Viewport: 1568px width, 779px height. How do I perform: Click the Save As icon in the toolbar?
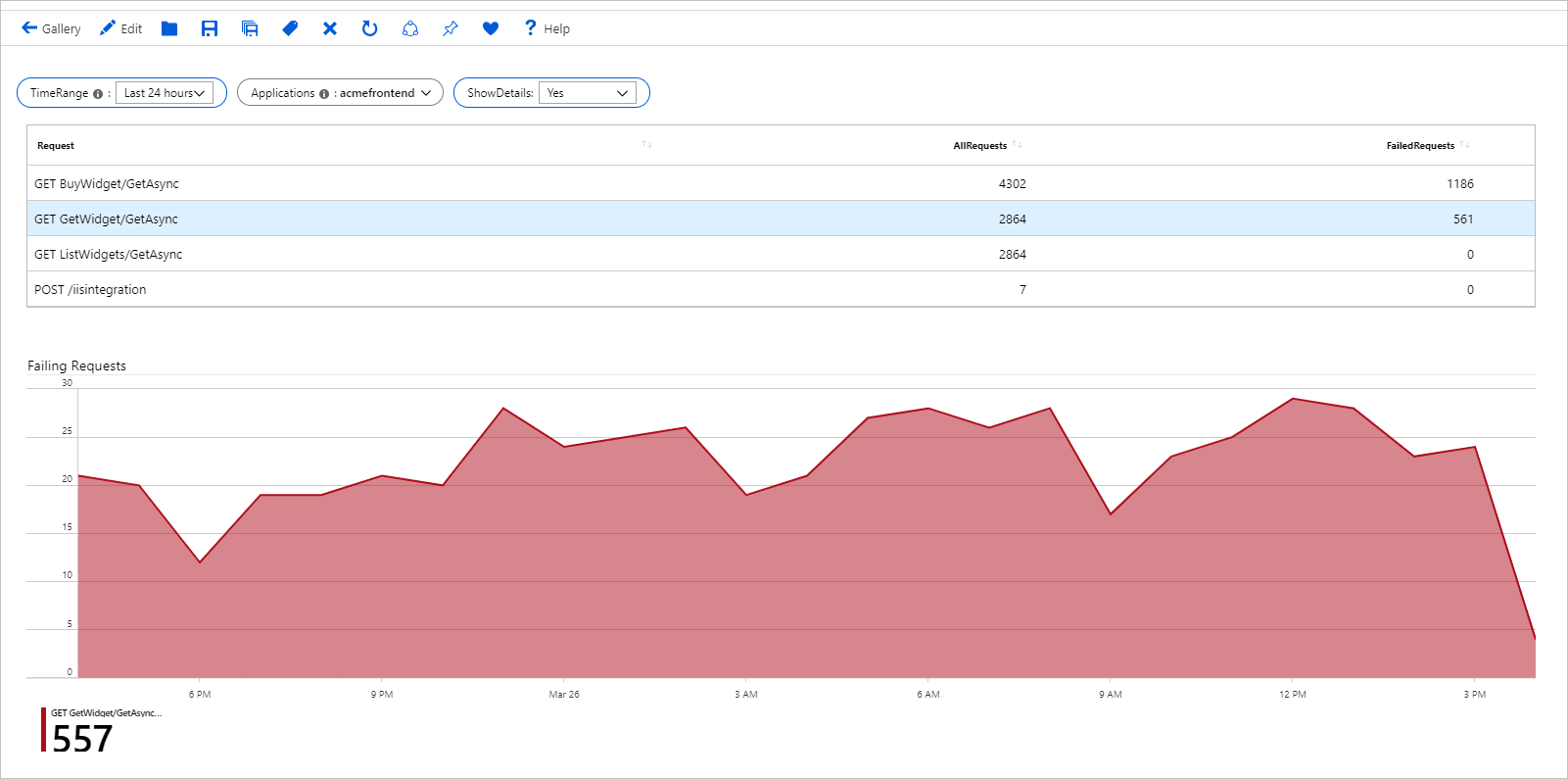coord(250,28)
